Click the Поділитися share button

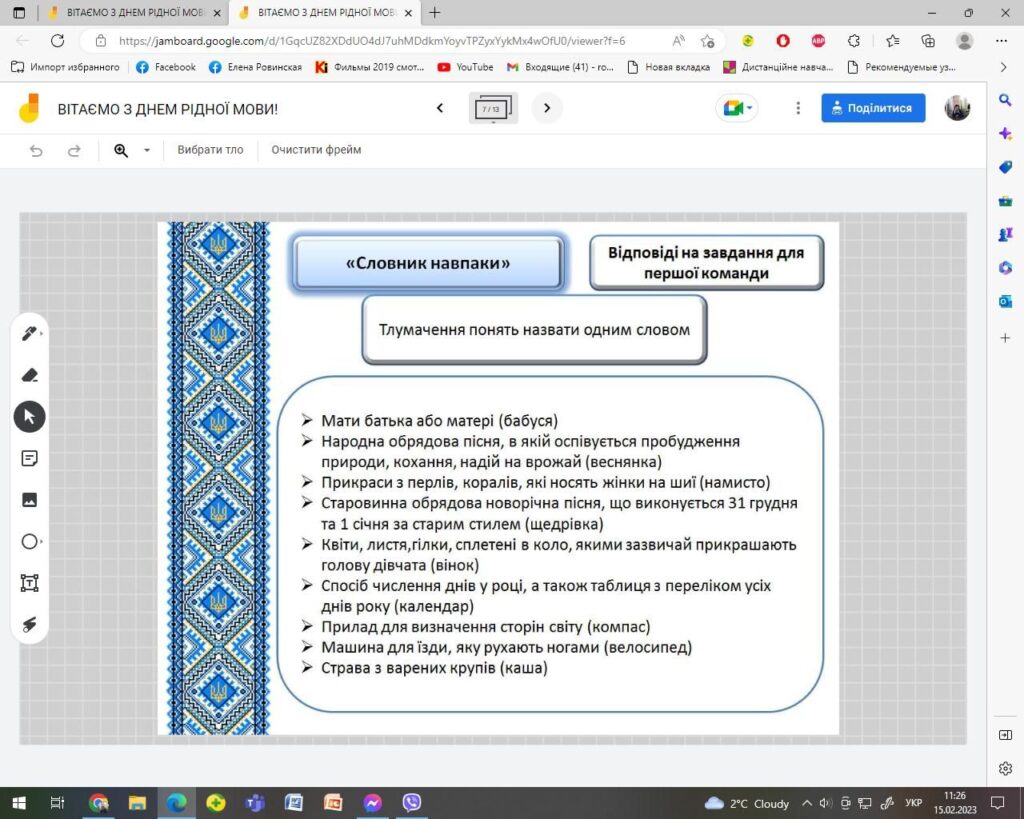coord(873,108)
